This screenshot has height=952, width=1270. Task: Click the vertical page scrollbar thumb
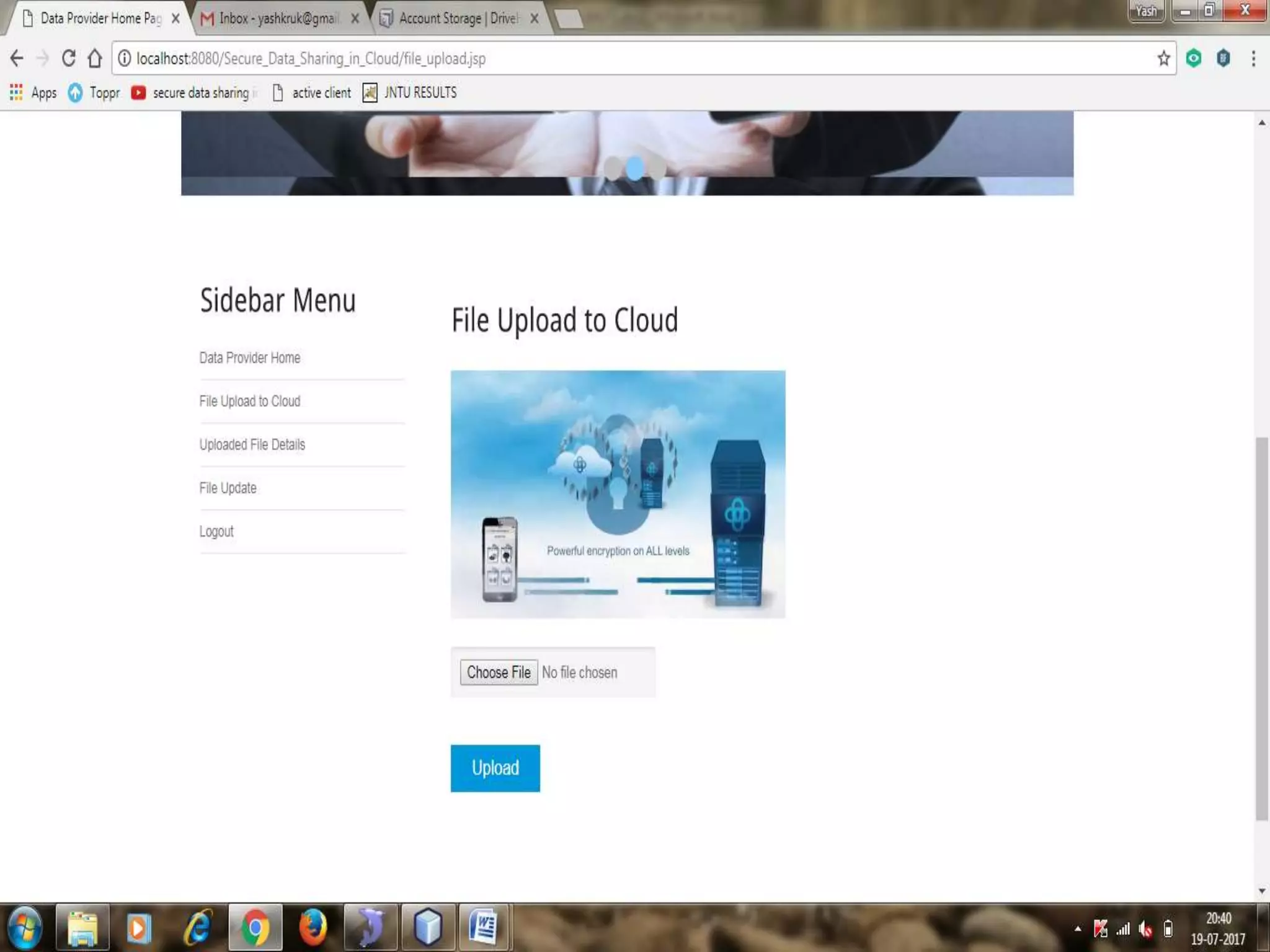[x=1261, y=626]
